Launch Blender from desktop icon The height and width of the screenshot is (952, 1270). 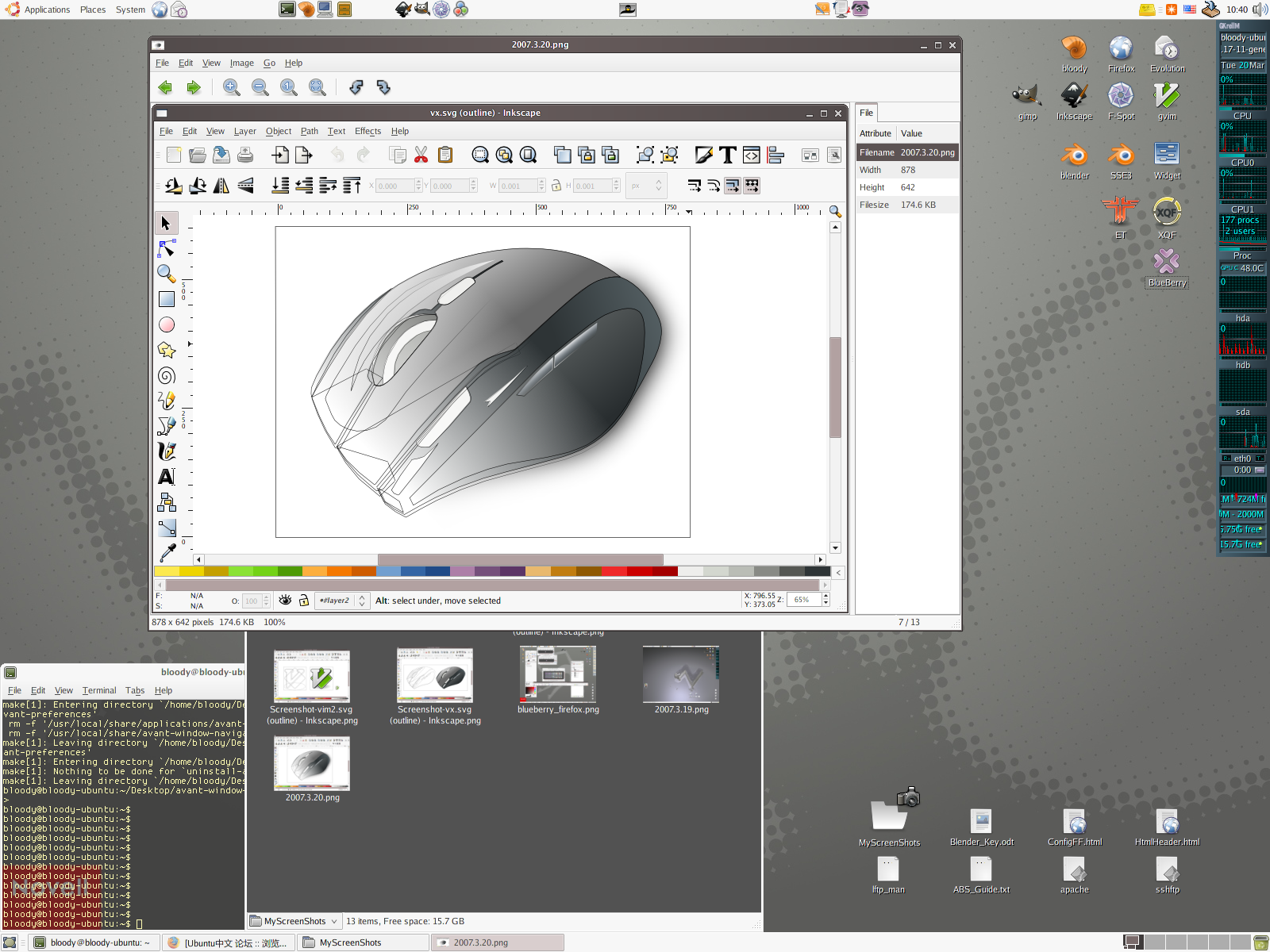pyautogui.click(x=1074, y=159)
